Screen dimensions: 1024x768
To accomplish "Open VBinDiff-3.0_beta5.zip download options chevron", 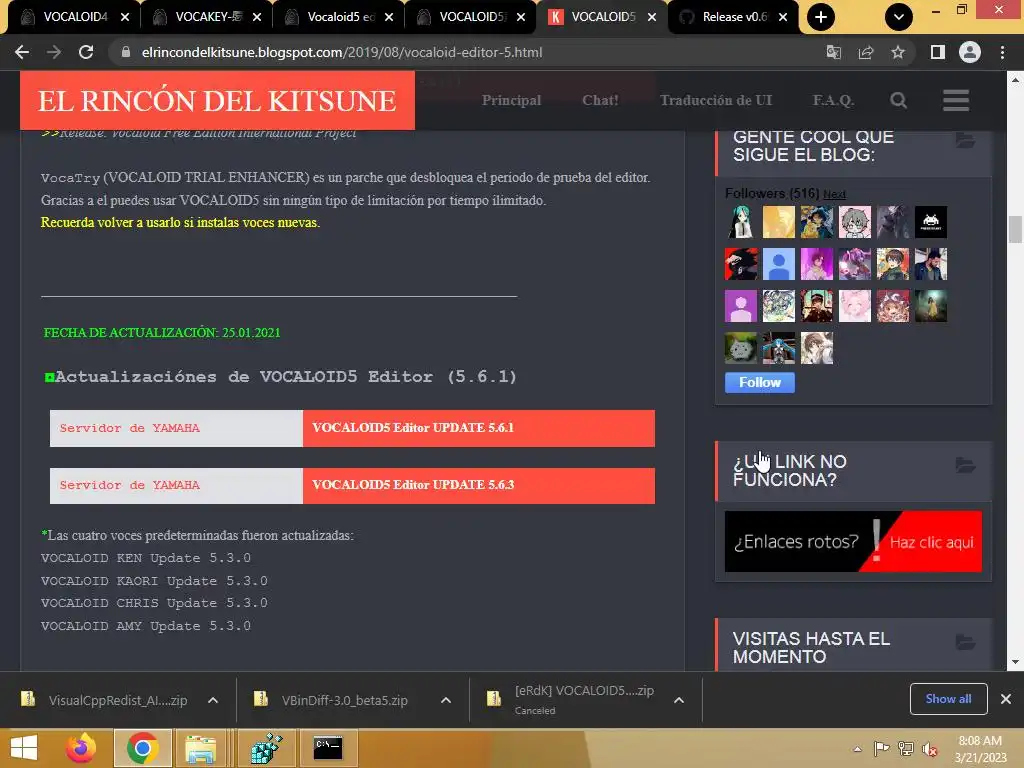I will tap(446, 700).
